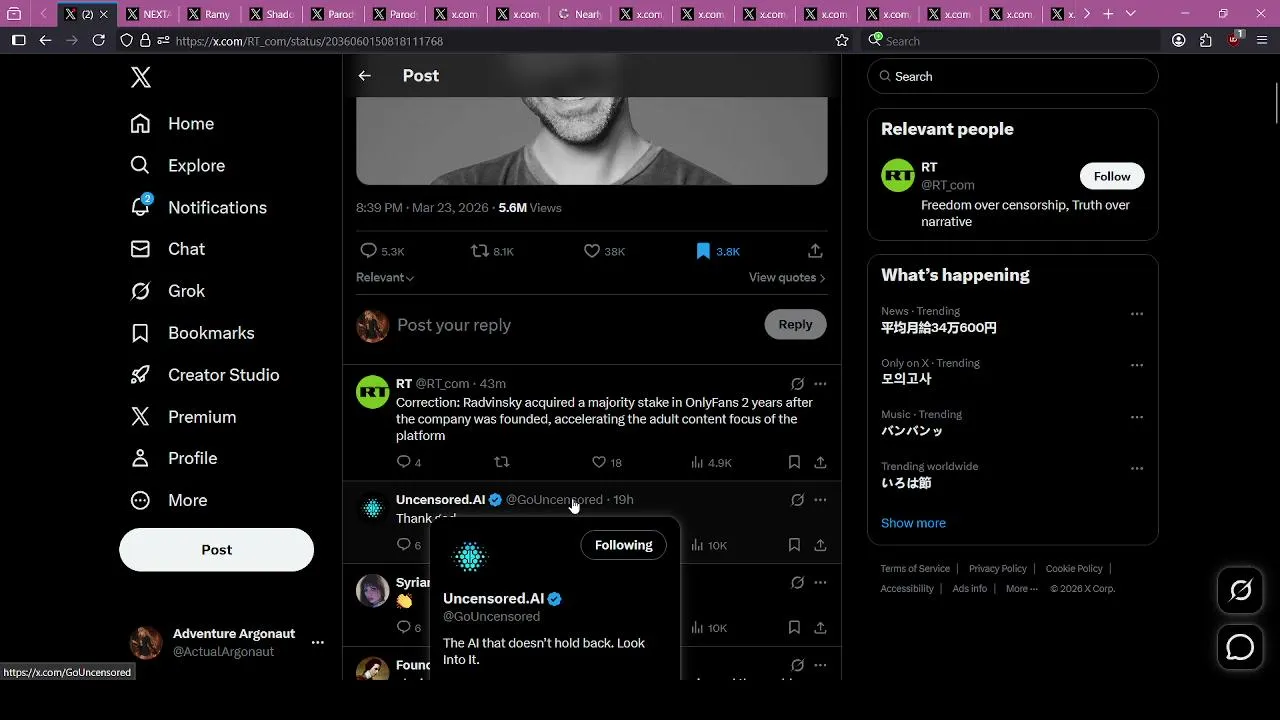Open options for 모의고사 trend
The width and height of the screenshot is (1280, 720).
1136,366
